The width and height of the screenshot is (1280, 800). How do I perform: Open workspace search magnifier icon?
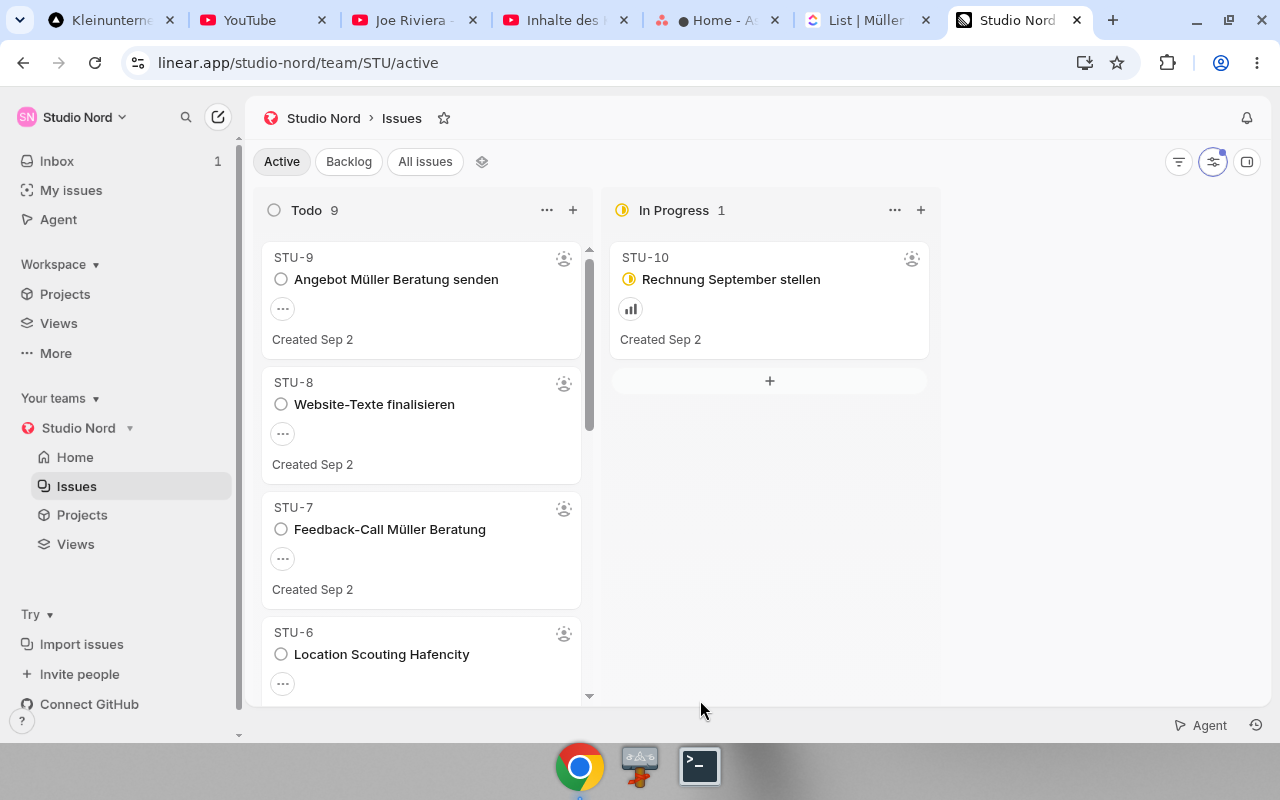pyautogui.click(x=186, y=117)
